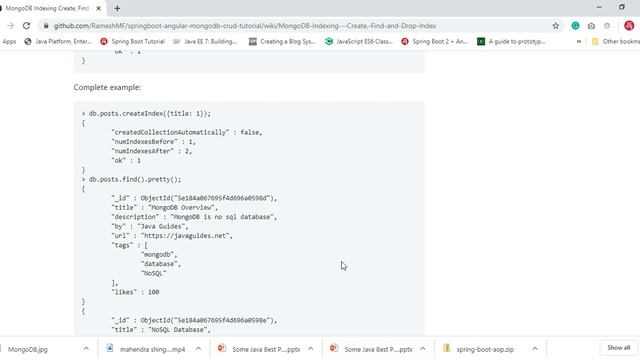Open Java EE 7: Building bookmark

(205, 41)
